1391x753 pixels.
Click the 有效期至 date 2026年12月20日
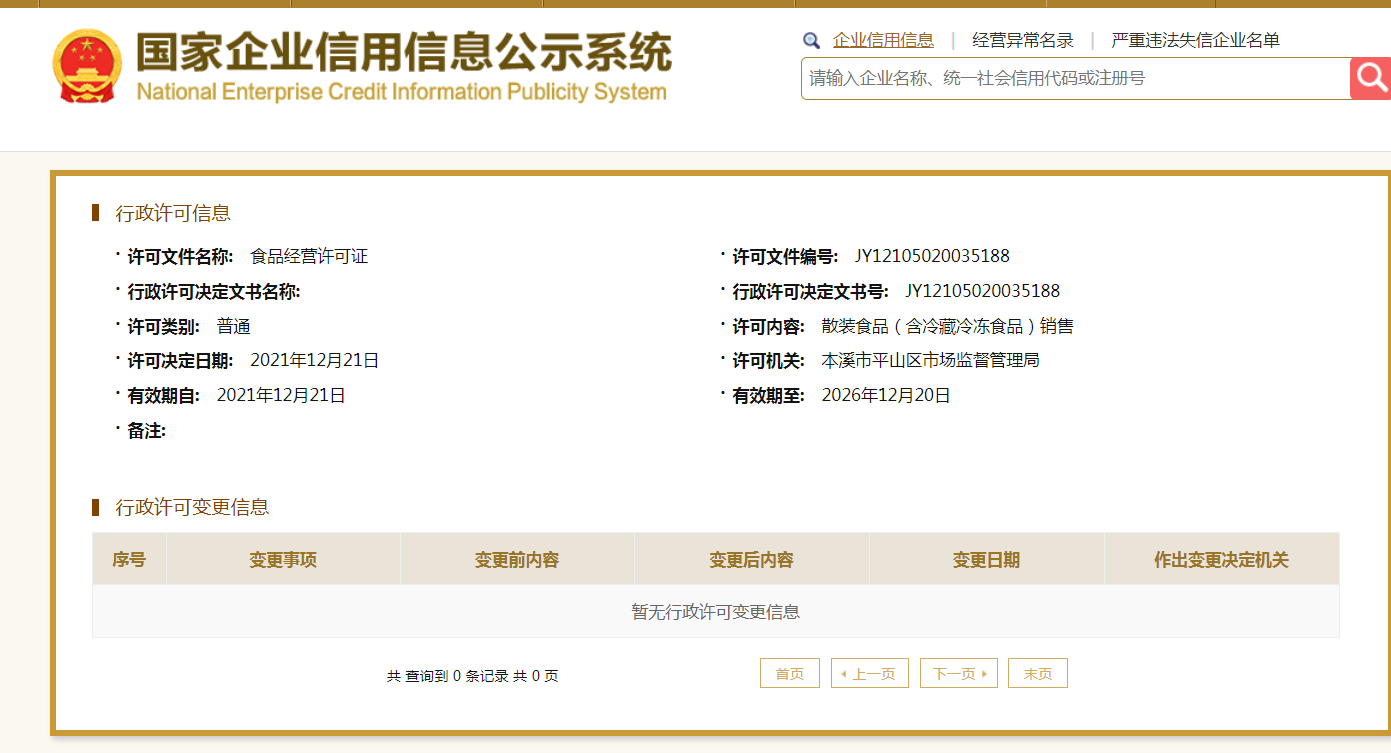(886, 395)
